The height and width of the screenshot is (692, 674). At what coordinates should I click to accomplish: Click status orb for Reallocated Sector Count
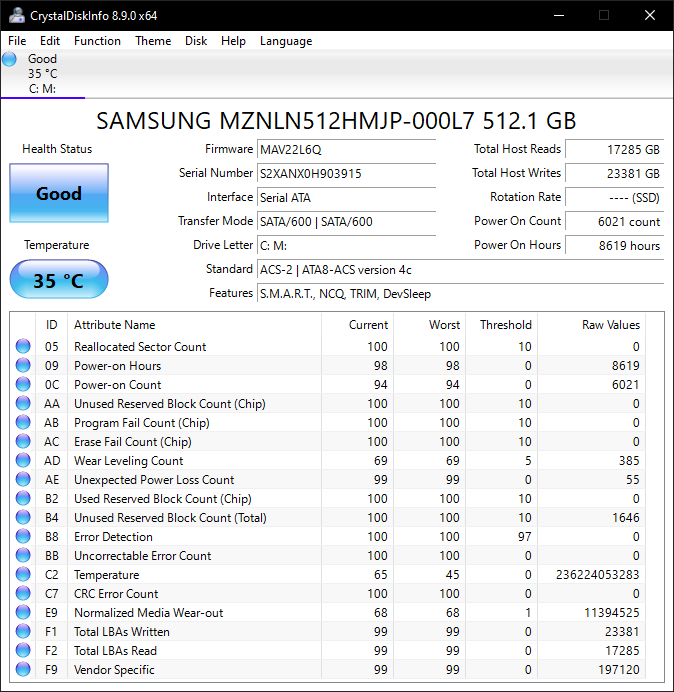(x=23, y=346)
